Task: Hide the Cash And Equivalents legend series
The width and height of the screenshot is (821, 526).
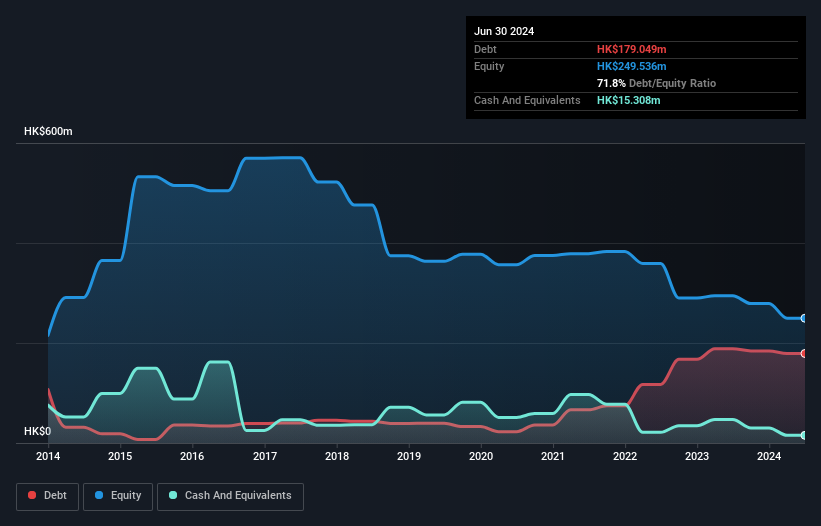Action: 229,495
